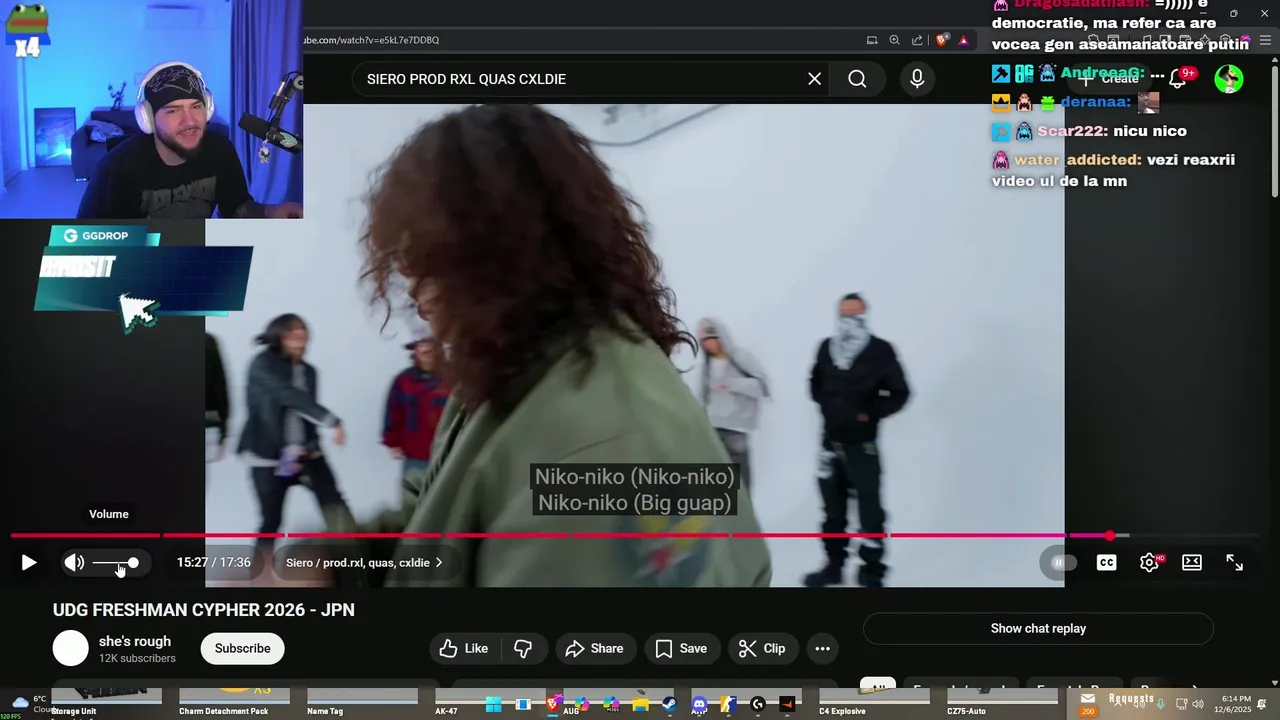Click Brave browser taskbar icon
The height and width of the screenshot is (720, 1280).
[553, 705]
